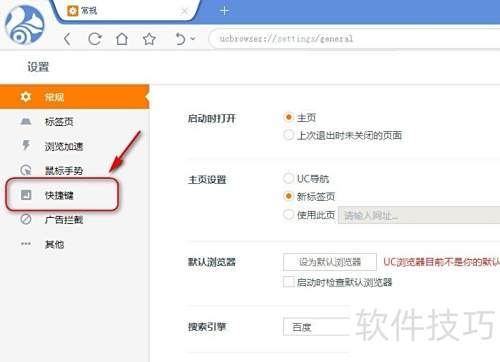This screenshot has height=362, width=500.
Task: Expand undo closed tab dropdown arrow
Action: point(193,39)
